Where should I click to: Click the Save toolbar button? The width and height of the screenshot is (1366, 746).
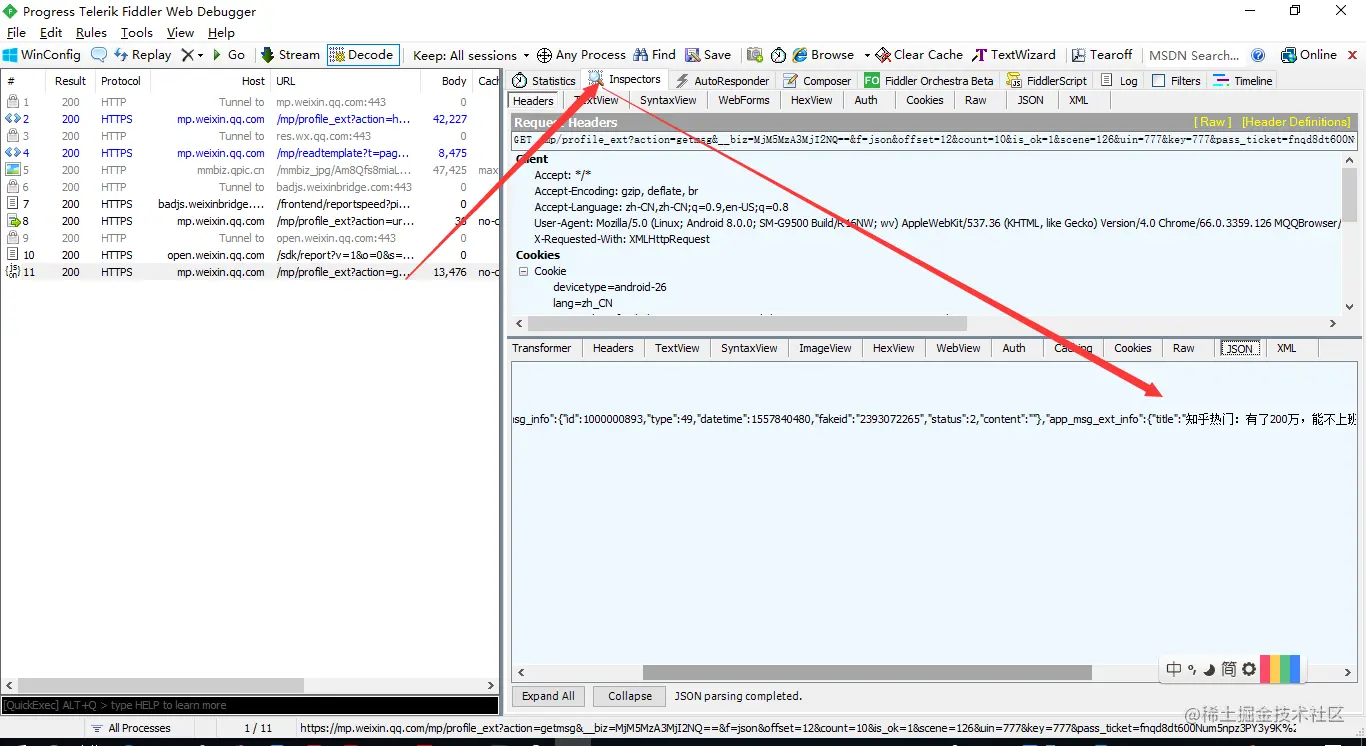point(708,55)
